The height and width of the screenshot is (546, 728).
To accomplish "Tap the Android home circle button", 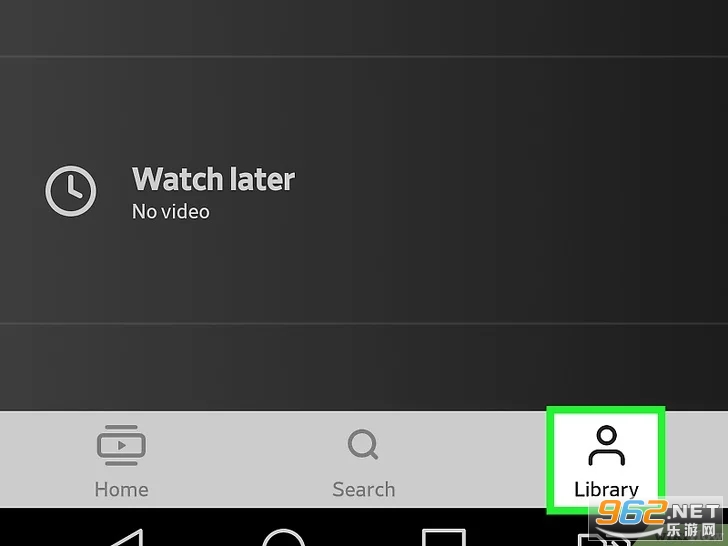I will [283, 538].
